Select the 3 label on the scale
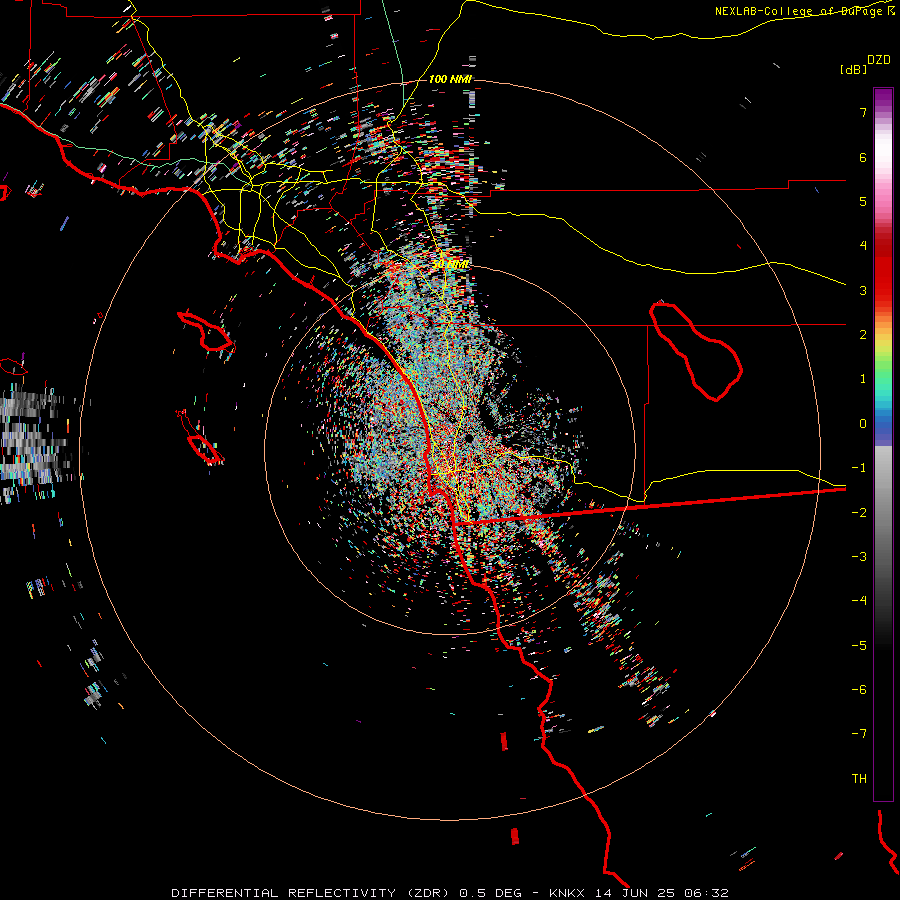The height and width of the screenshot is (900, 900). (863, 290)
